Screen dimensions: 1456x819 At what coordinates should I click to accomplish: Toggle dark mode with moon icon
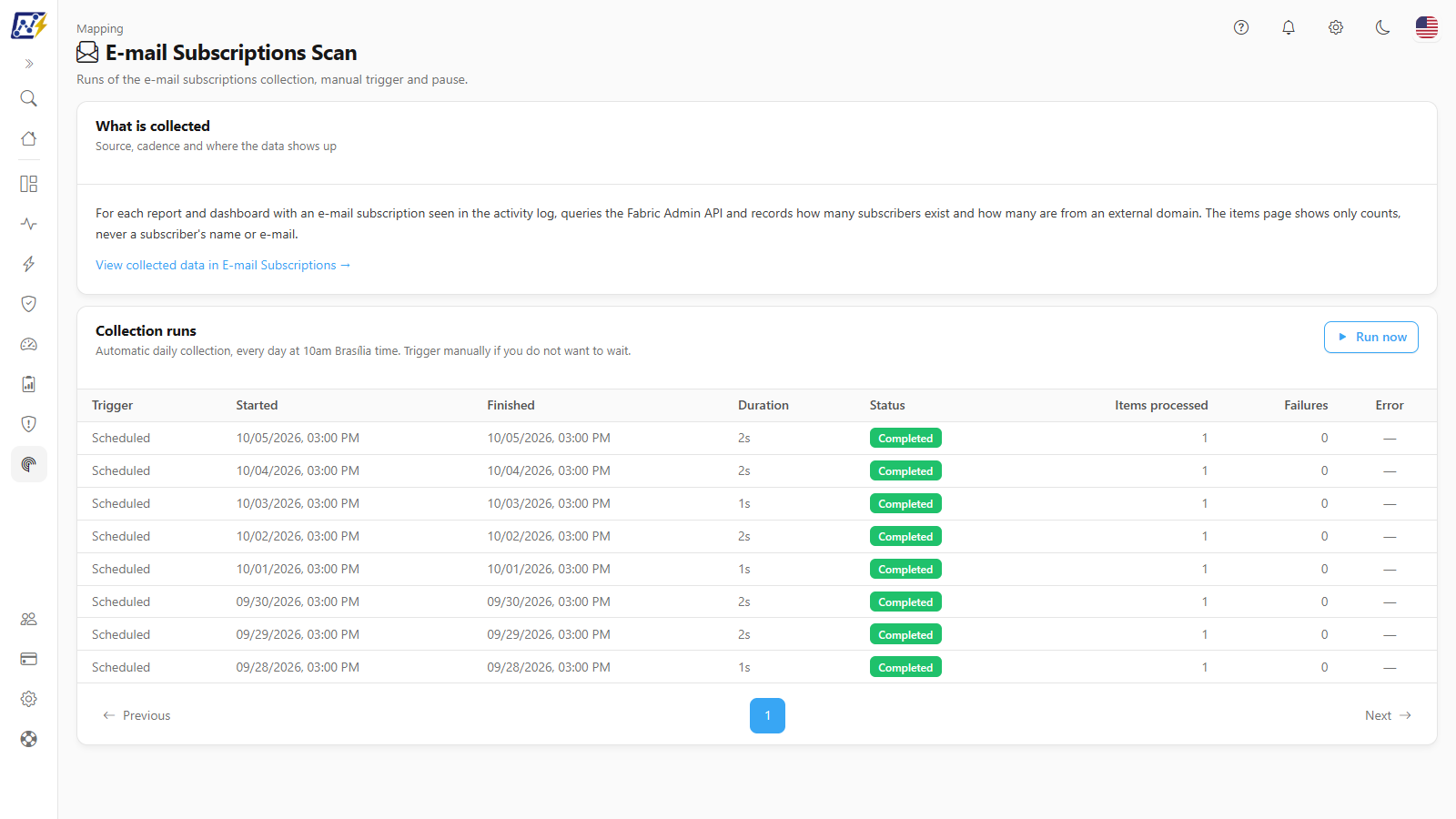coord(1383,27)
